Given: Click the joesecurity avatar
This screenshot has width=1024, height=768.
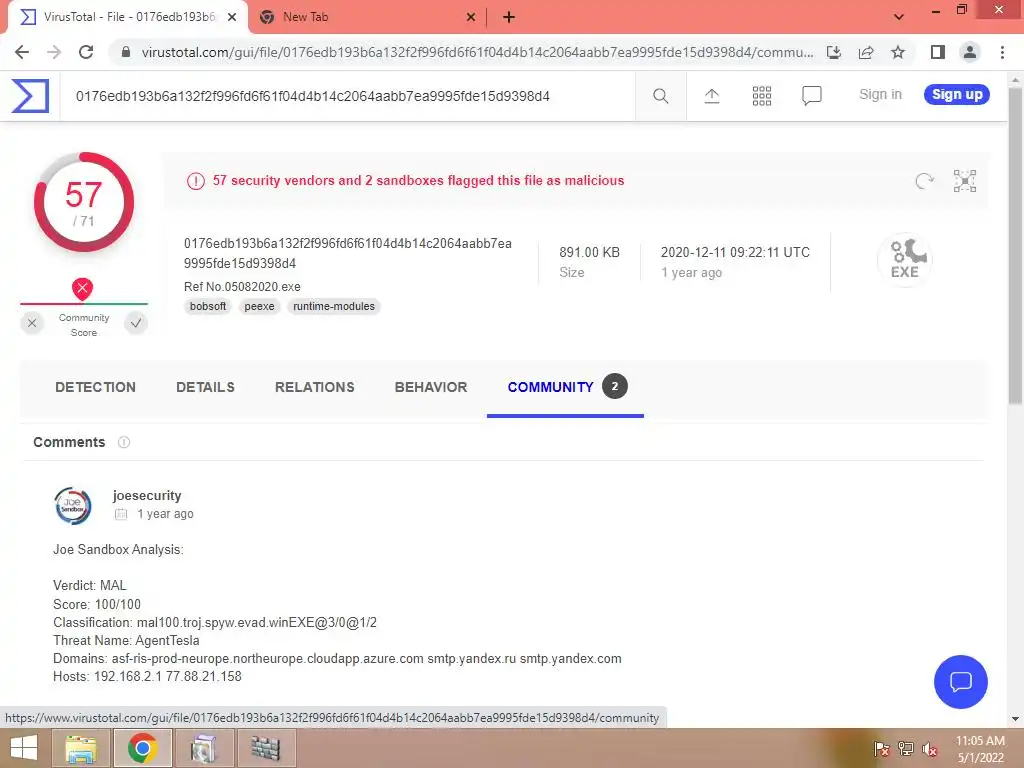Looking at the screenshot, I should click(x=72, y=506).
